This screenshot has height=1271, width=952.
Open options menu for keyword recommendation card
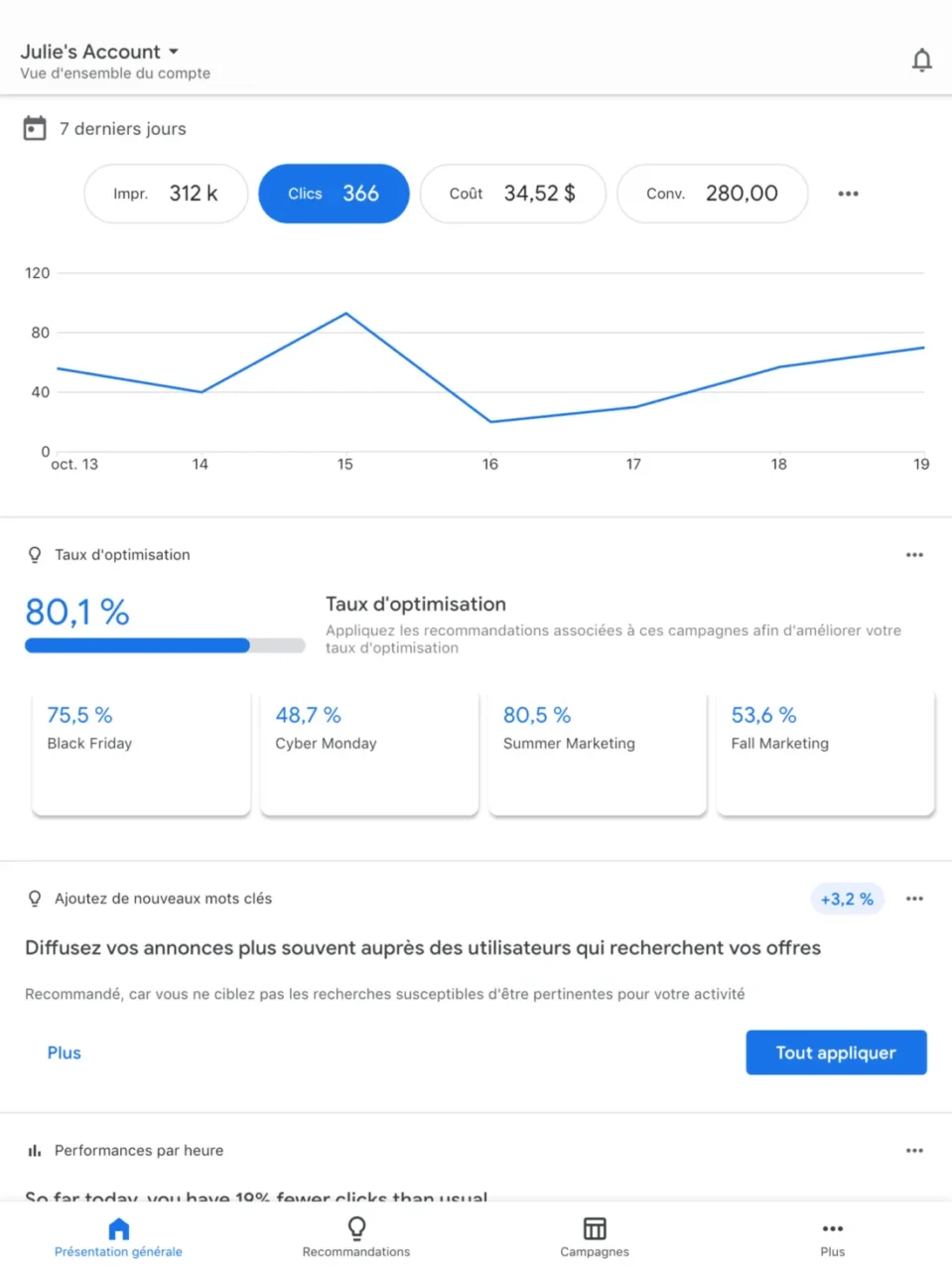(914, 899)
